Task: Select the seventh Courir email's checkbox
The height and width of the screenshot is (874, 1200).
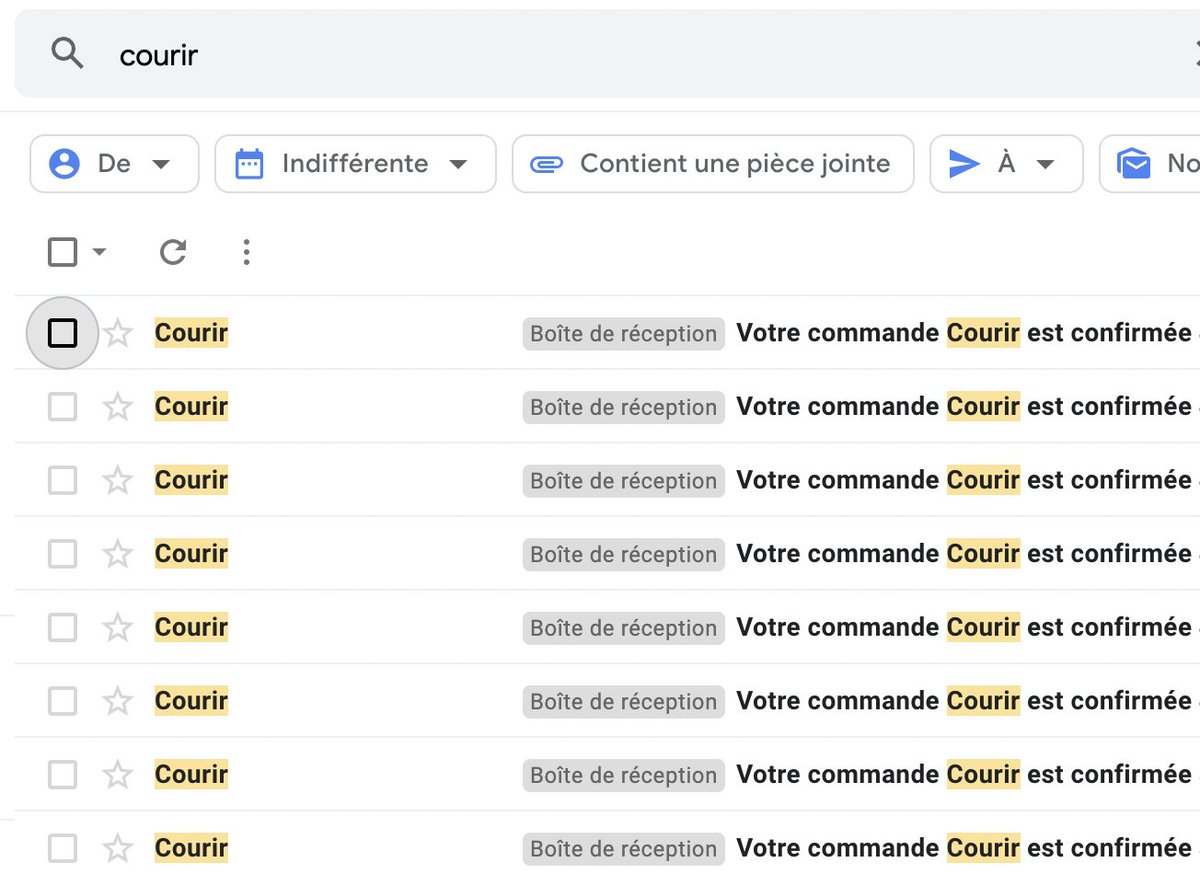Action: (x=63, y=775)
